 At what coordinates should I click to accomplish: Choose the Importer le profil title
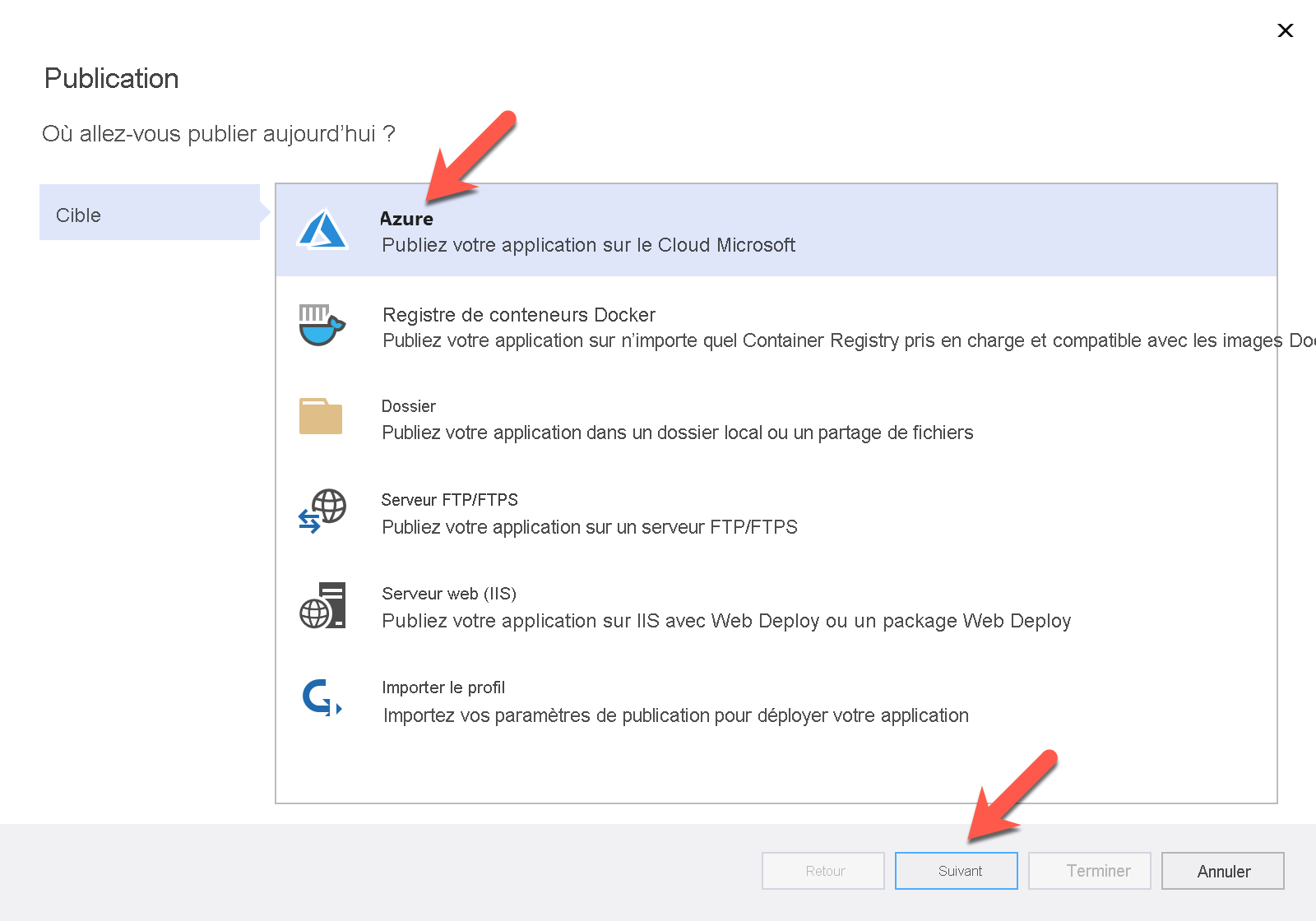coord(443,687)
